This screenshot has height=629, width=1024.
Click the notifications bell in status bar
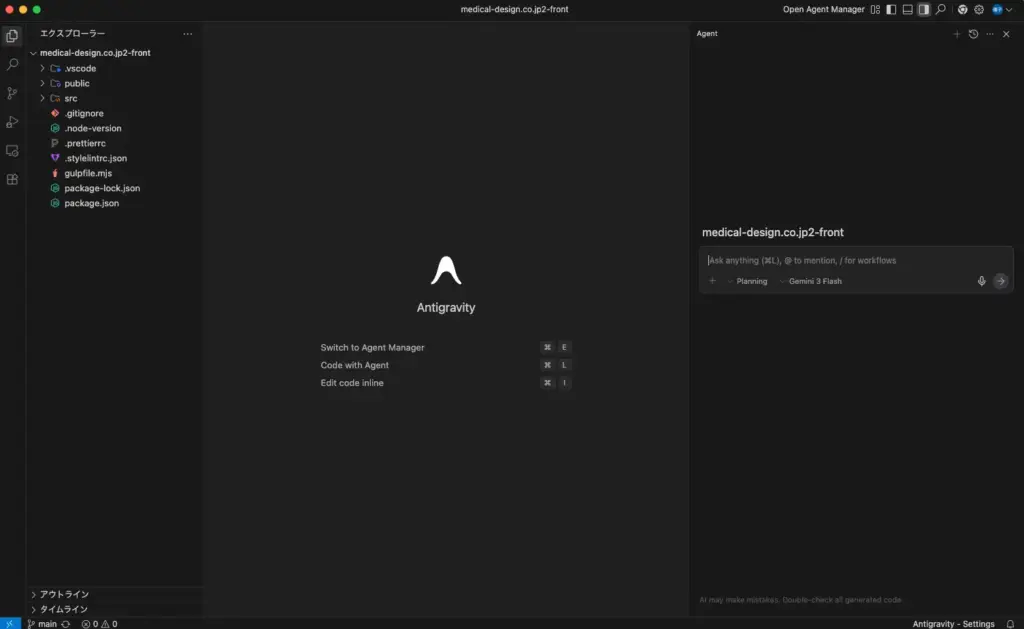(x=1010, y=623)
